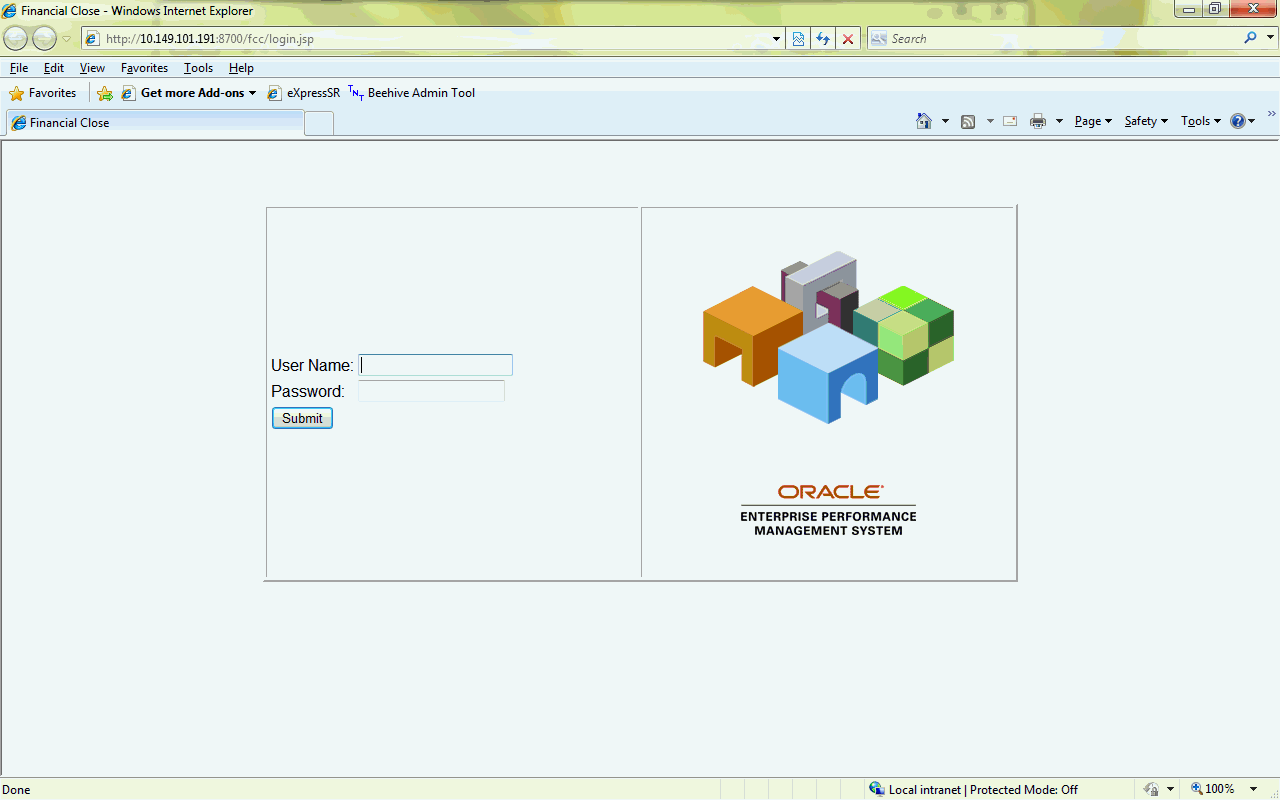
Task: Click the Add to Favorites Bar icon
Action: pos(105,93)
